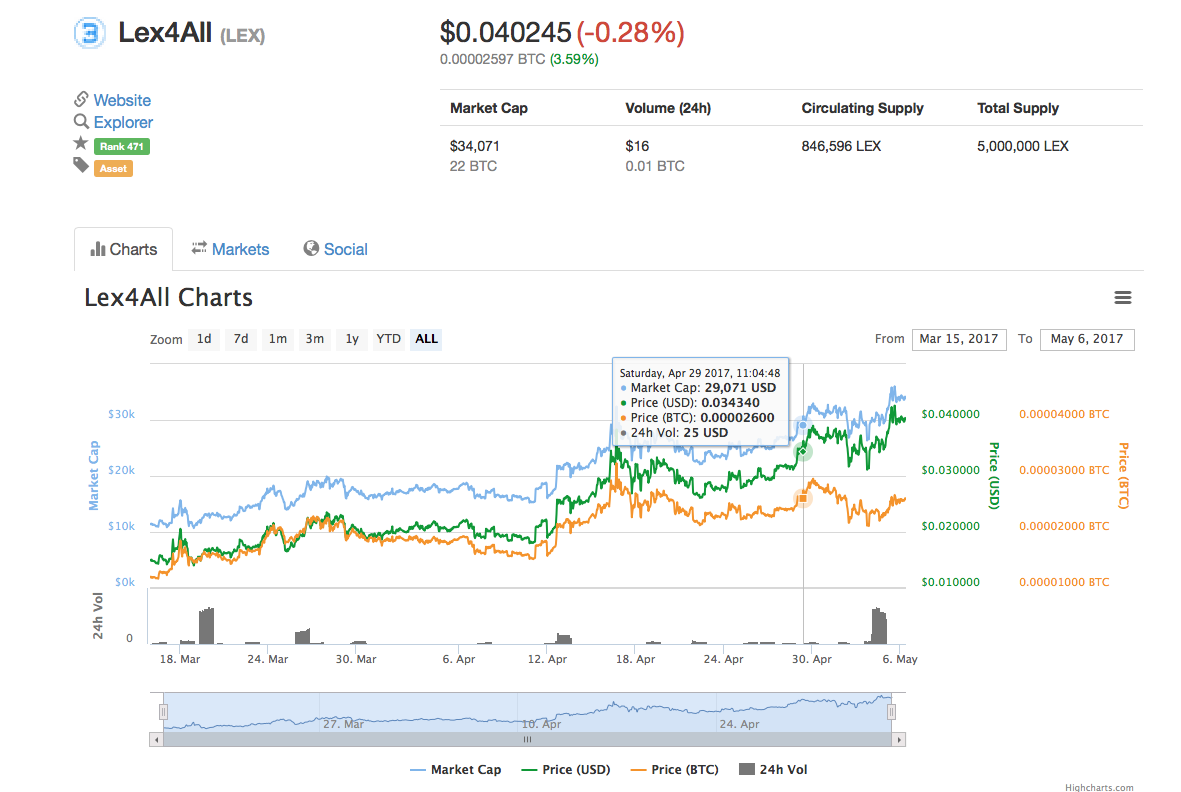Click the 22 BTC market cap value
Image resolution: width=1181 pixels, height=792 pixels.
(473, 166)
